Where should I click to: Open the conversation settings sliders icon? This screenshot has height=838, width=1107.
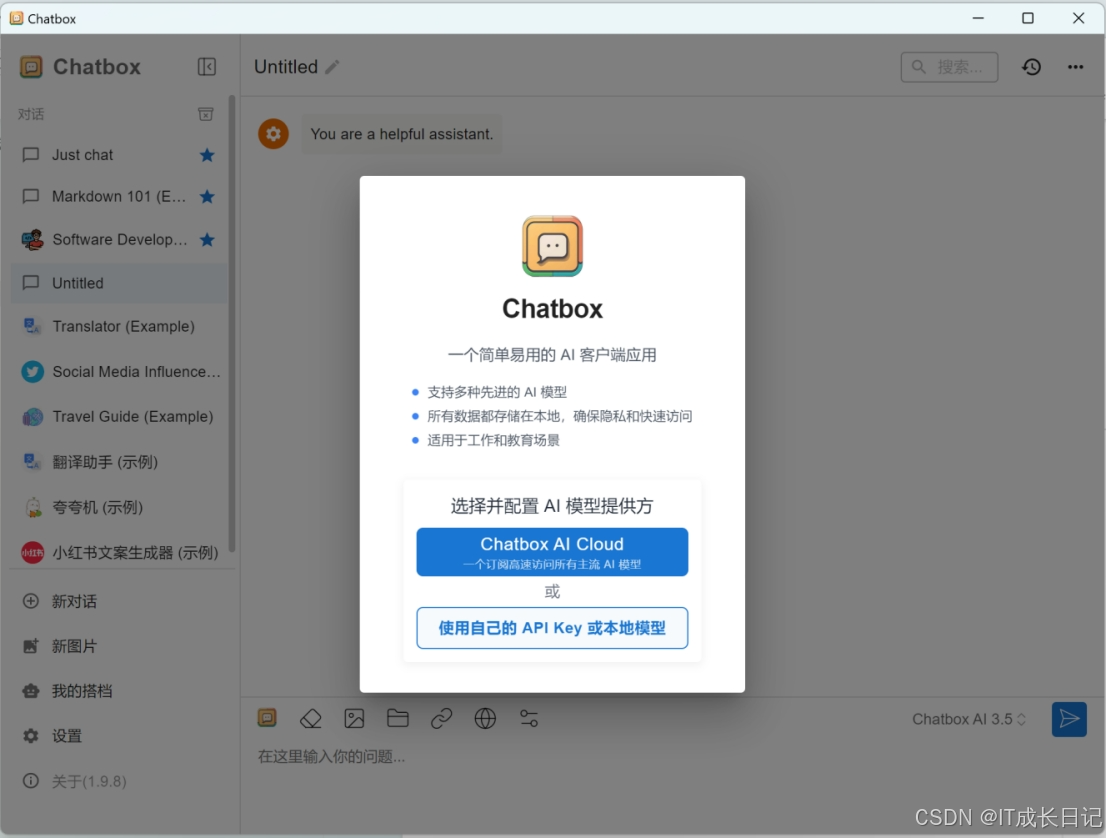tap(529, 719)
